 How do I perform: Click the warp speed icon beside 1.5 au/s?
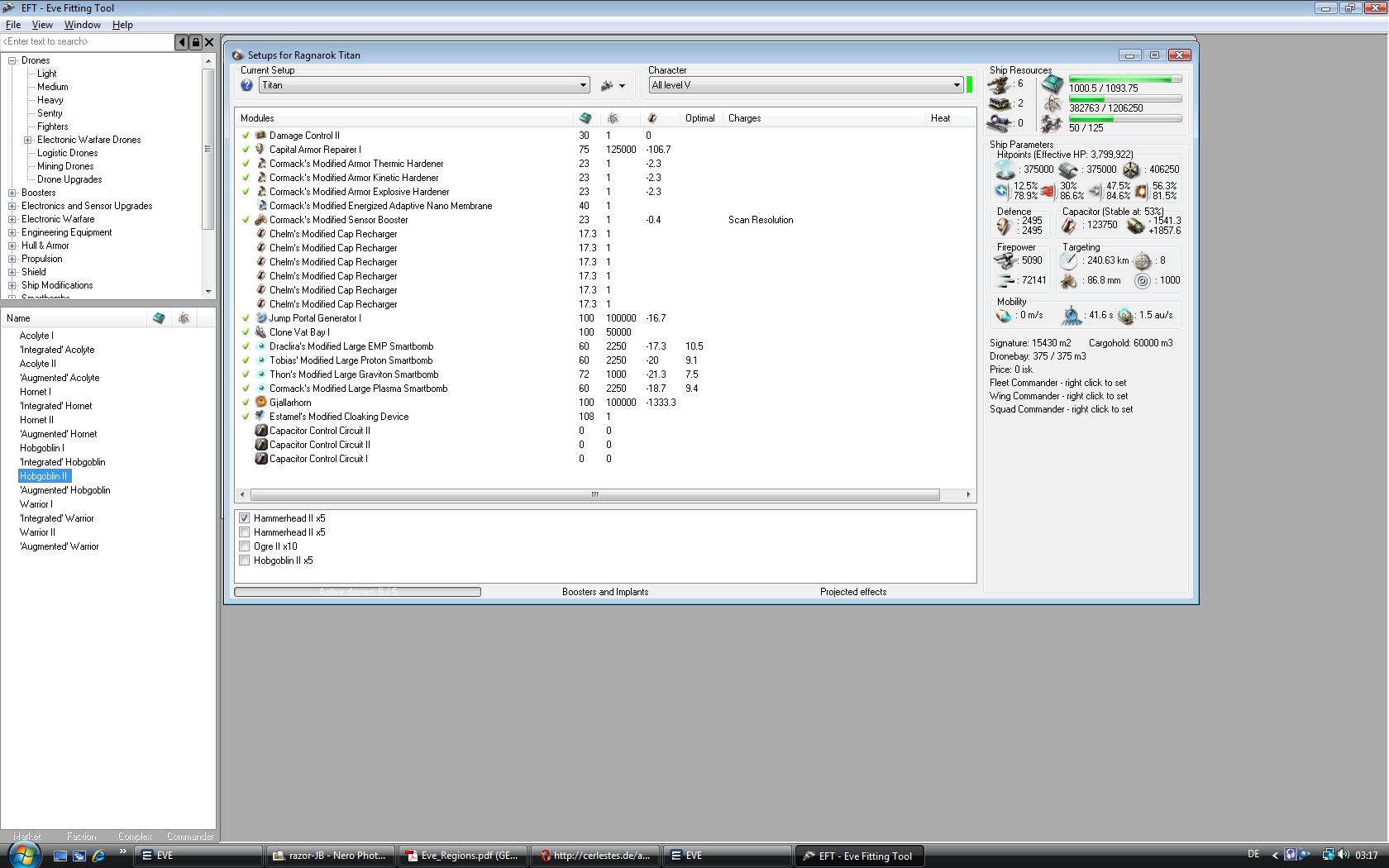click(1125, 316)
